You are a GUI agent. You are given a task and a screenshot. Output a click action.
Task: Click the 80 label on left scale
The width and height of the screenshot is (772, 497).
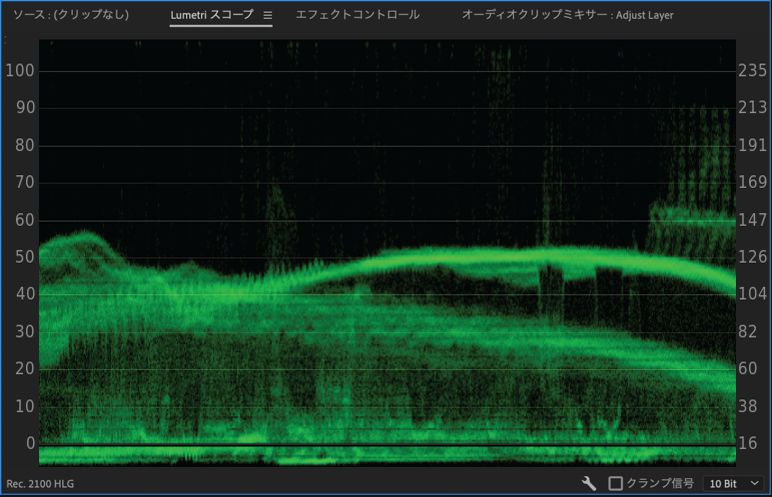click(25, 145)
